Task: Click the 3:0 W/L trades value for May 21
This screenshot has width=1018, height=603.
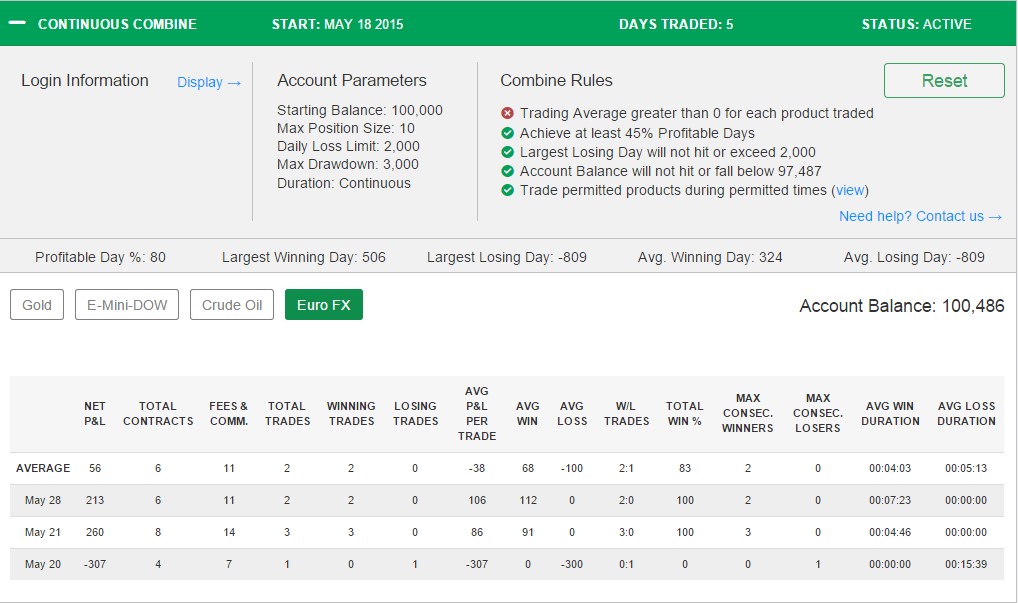Action: [626, 532]
